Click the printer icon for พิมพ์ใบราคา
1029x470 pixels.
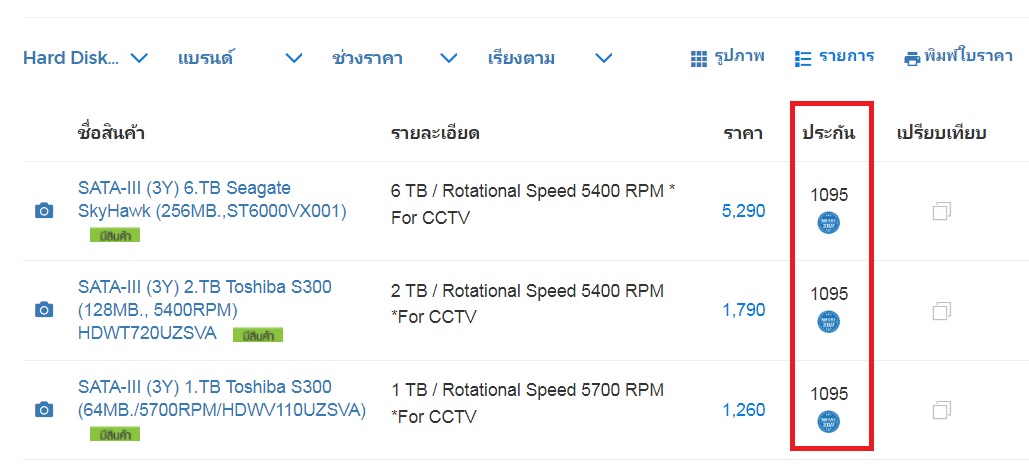click(x=912, y=59)
